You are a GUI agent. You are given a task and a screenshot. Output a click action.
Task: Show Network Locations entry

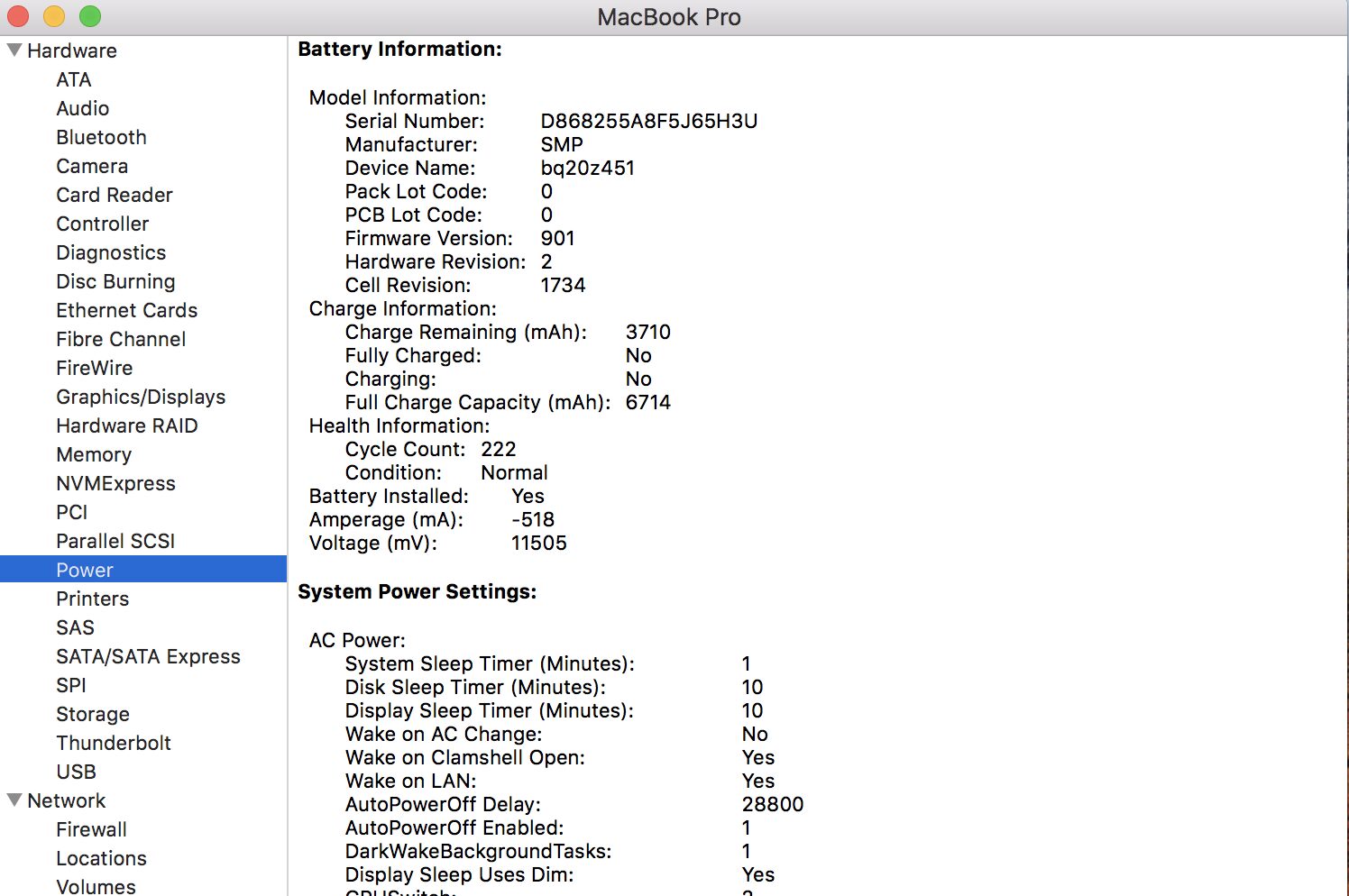point(101,858)
